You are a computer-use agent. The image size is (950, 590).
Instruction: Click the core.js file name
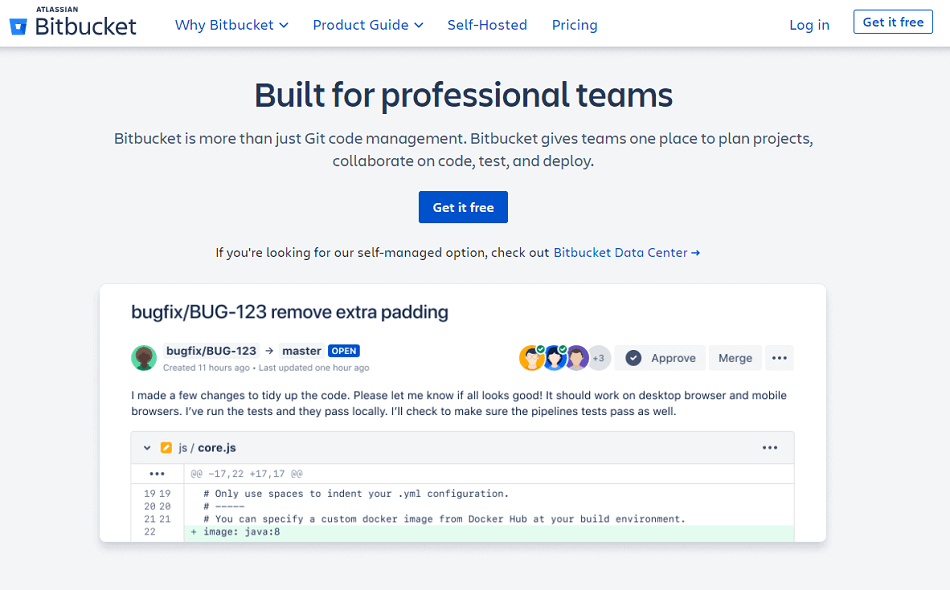click(x=217, y=448)
